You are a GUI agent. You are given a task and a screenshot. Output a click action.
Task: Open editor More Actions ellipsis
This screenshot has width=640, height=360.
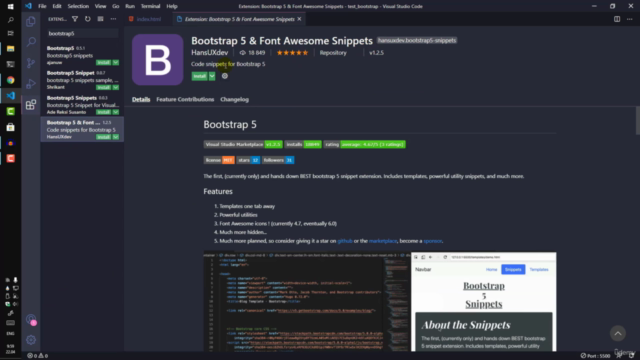(x=629, y=19)
